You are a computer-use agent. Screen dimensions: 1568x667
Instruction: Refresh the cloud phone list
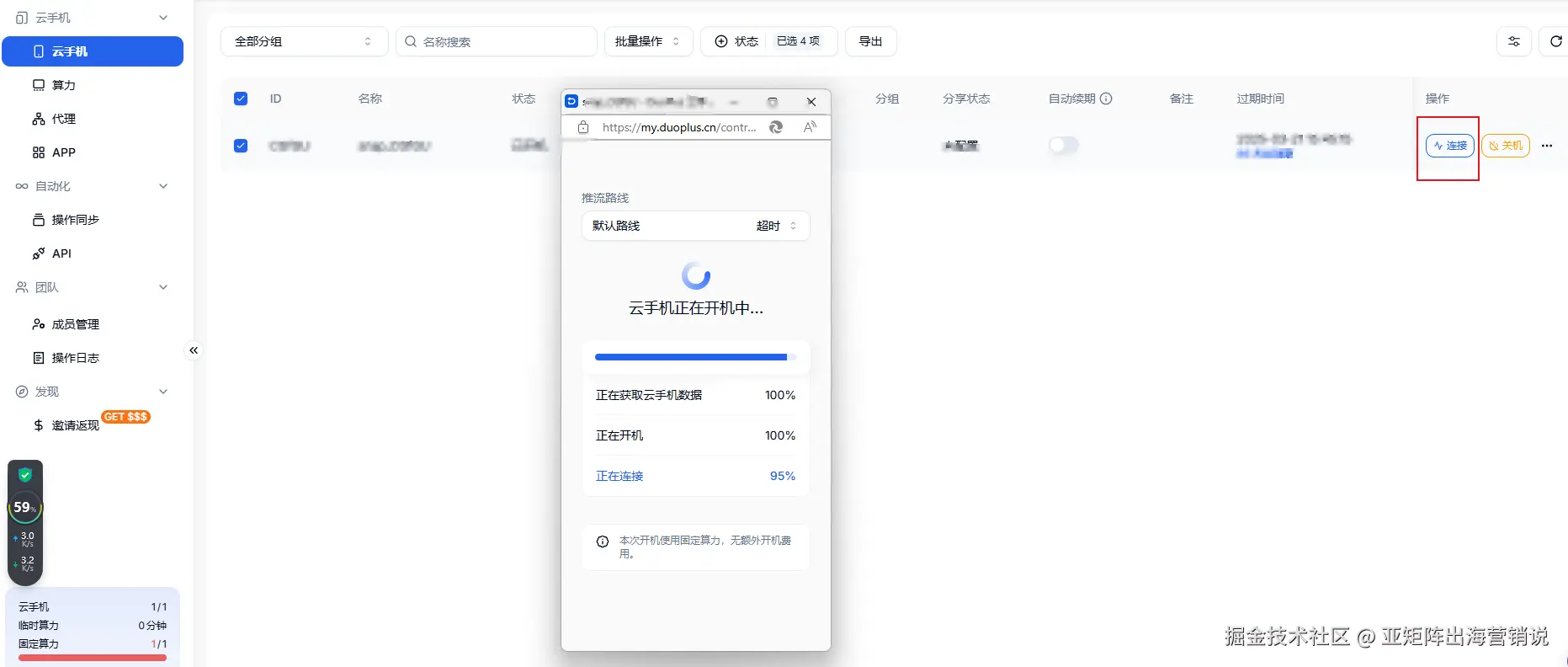[1555, 41]
